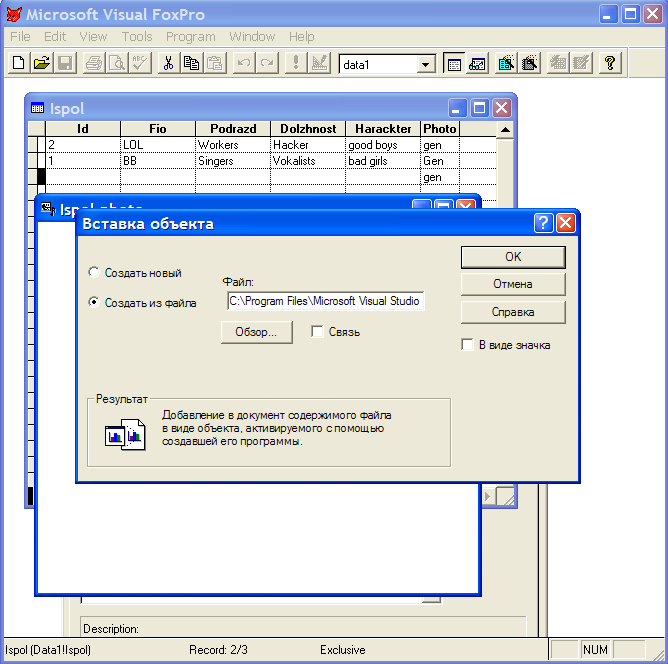The height and width of the screenshot is (664, 668).
Task: Click the 'Отмена' cancel button
Action: coord(513,284)
